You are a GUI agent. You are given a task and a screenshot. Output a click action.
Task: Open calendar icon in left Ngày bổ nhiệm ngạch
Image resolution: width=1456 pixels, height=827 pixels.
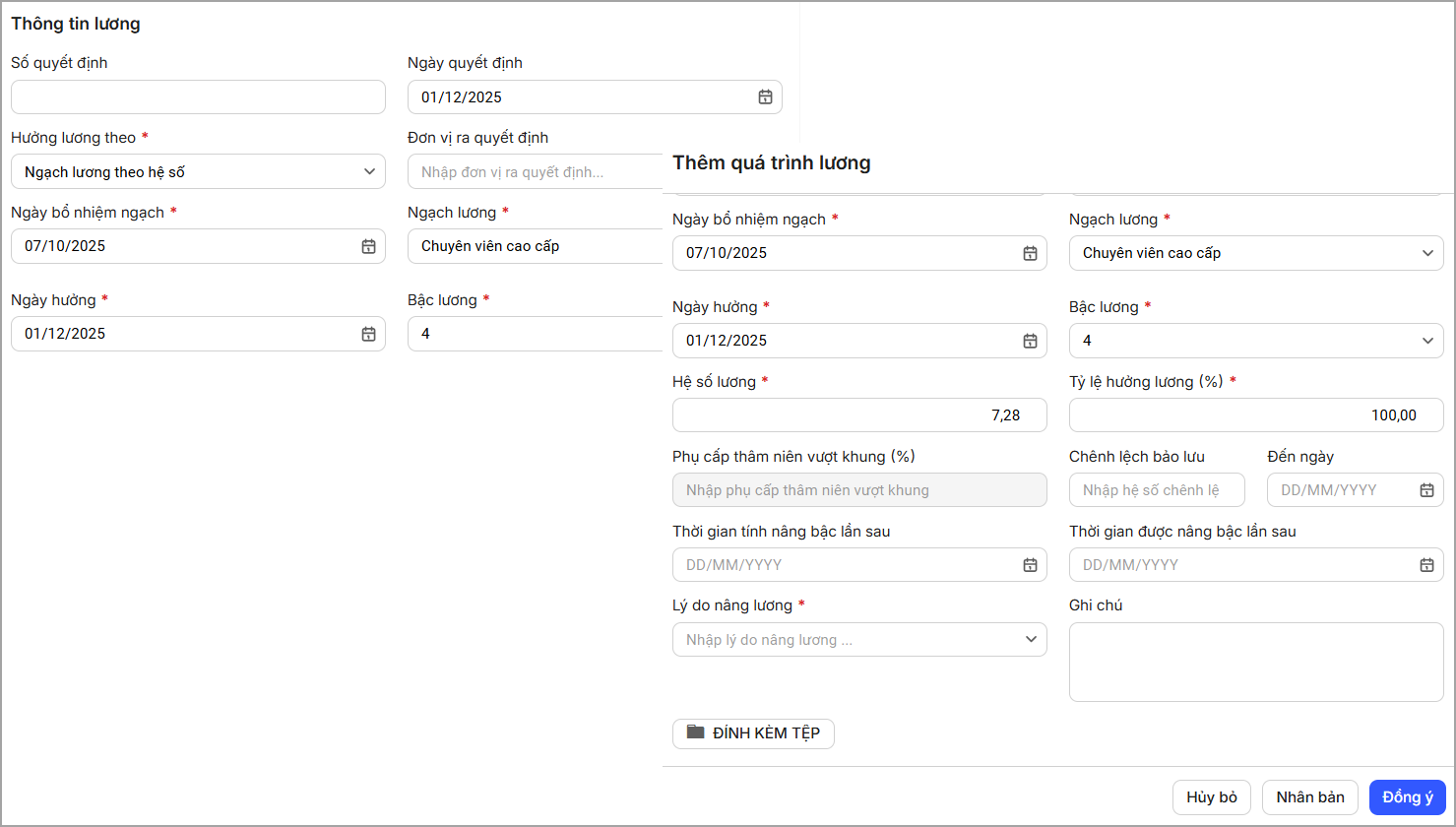click(368, 246)
